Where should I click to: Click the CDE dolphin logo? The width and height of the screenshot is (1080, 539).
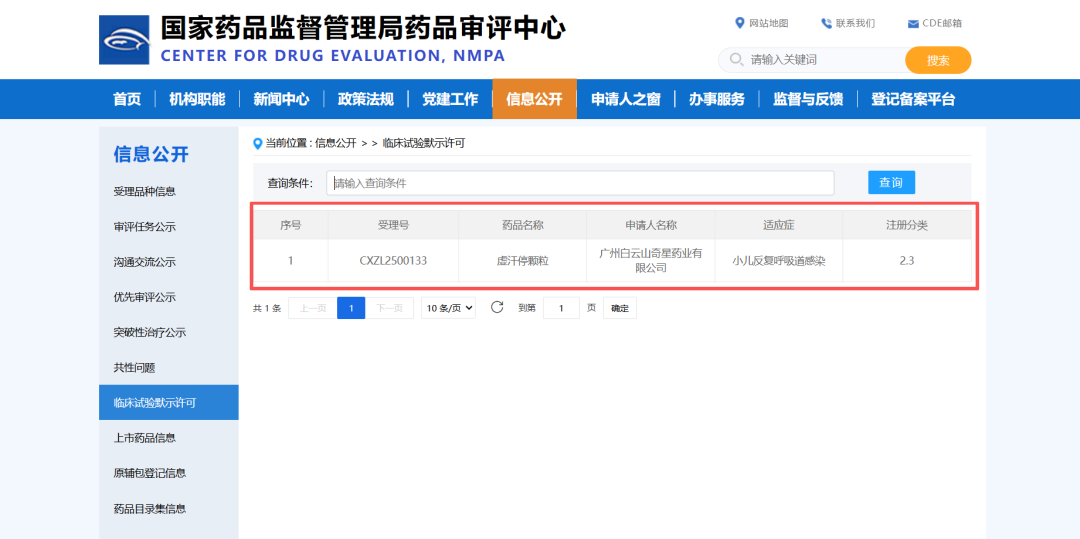tap(124, 40)
